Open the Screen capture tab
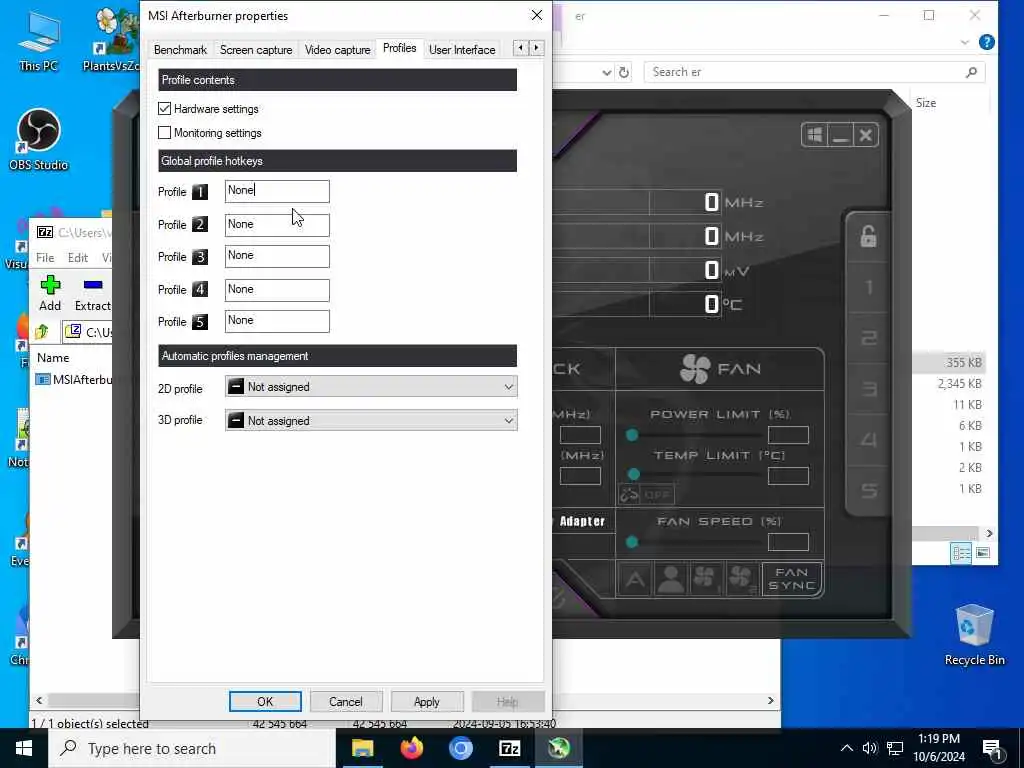 [256, 50]
